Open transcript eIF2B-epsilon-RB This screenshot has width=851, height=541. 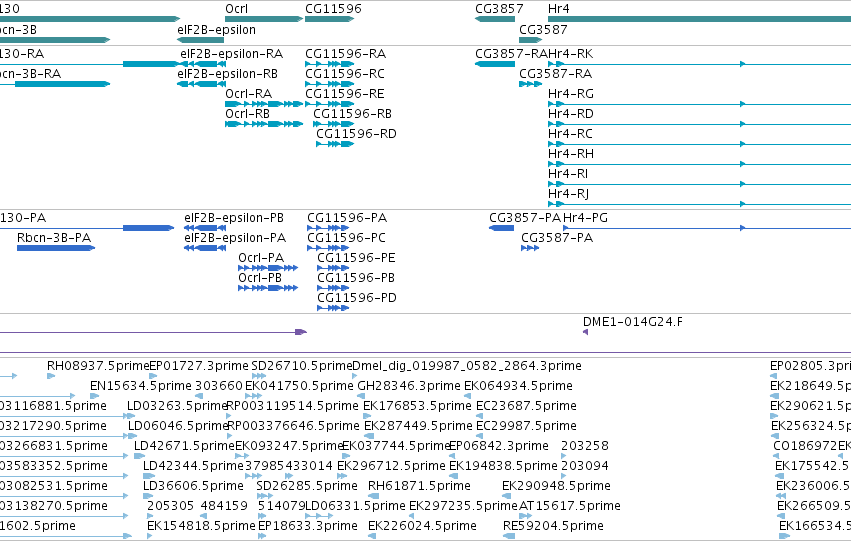point(227,74)
